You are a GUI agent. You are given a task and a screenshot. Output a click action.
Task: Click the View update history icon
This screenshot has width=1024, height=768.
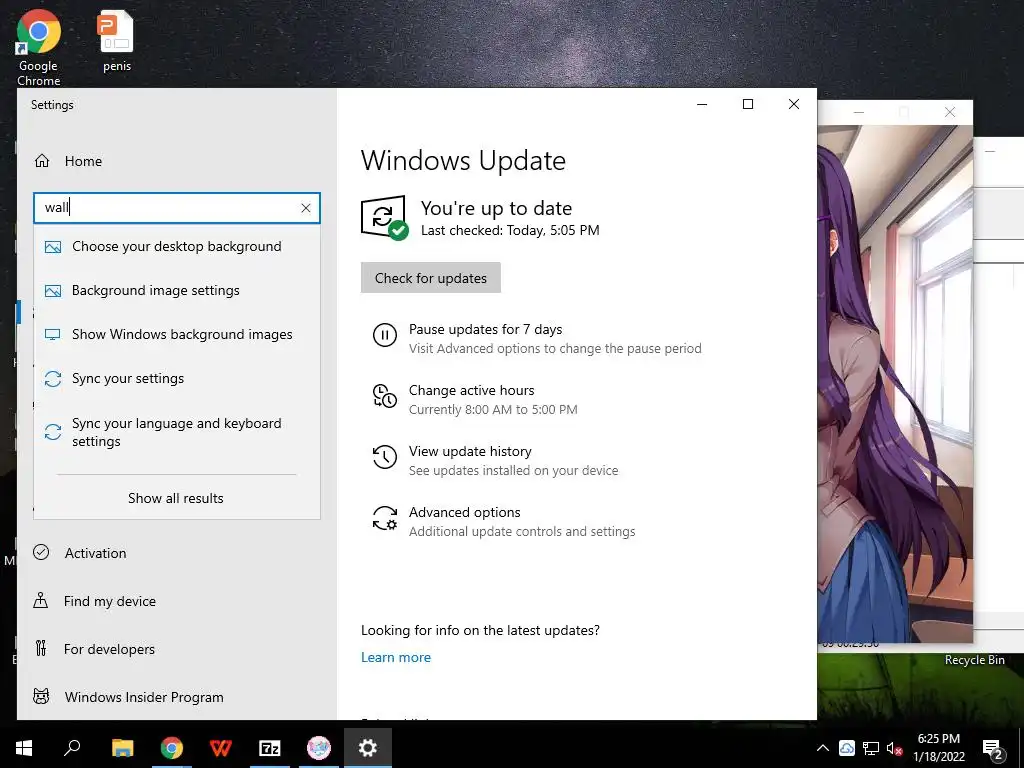(x=385, y=457)
